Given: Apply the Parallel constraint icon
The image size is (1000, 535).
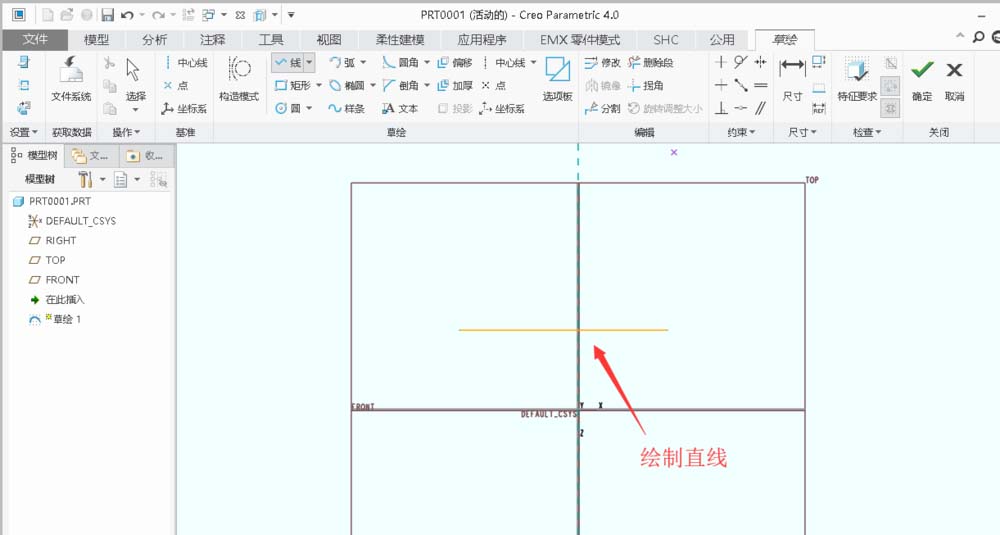Looking at the screenshot, I should pos(760,108).
